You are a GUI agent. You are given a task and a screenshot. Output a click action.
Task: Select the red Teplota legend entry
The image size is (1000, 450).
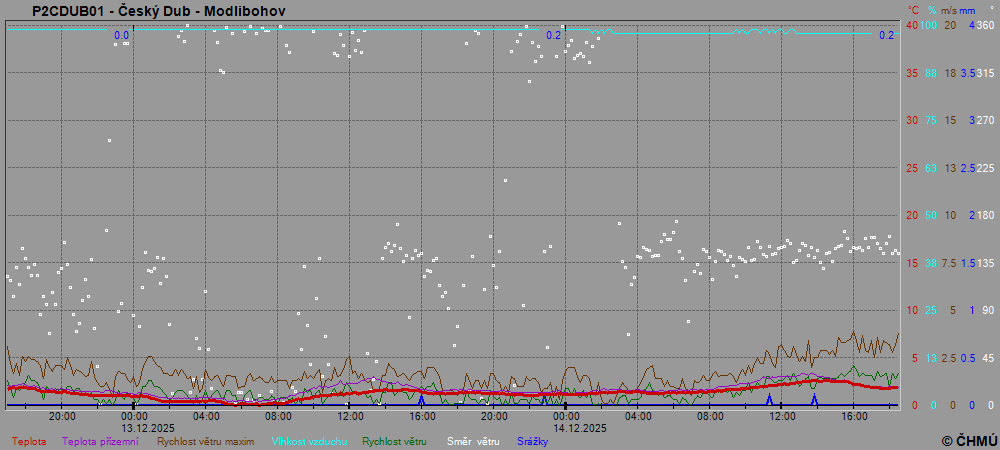coord(29,441)
